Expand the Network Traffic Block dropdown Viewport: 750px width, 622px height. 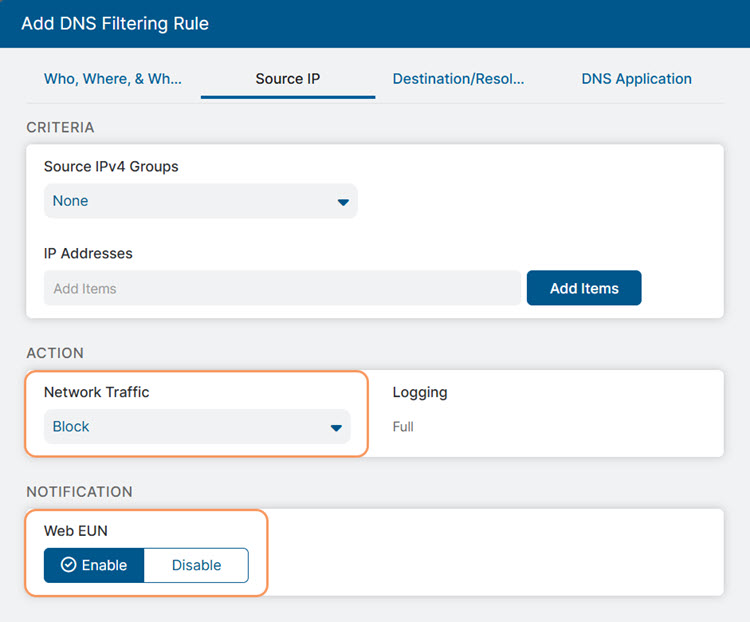[196, 427]
